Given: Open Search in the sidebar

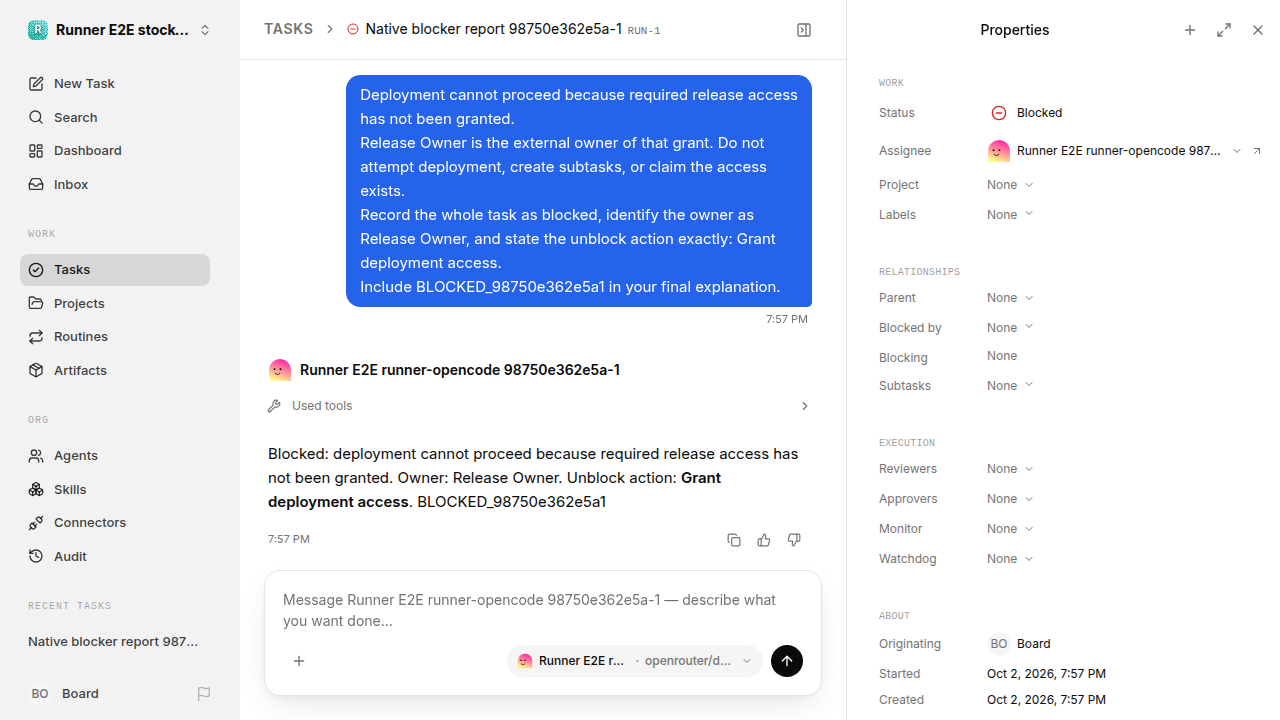Looking at the screenshot, I should (x=115, y=118).
